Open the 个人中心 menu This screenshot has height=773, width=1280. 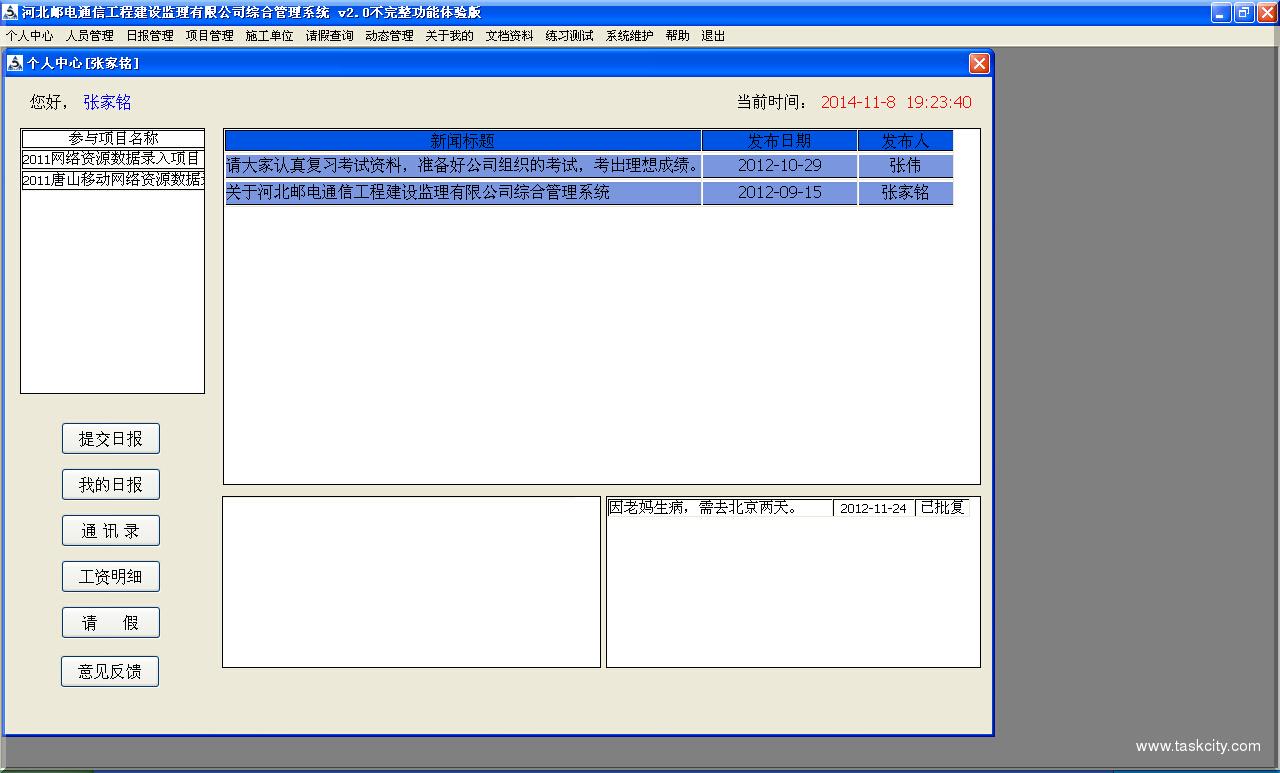[29, 36]
